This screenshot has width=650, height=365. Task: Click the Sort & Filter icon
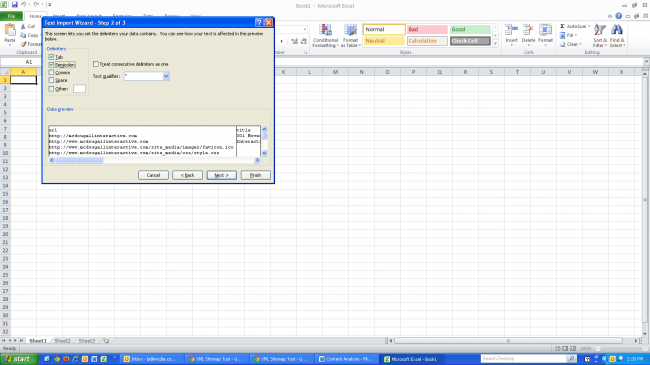click(599, 30)
